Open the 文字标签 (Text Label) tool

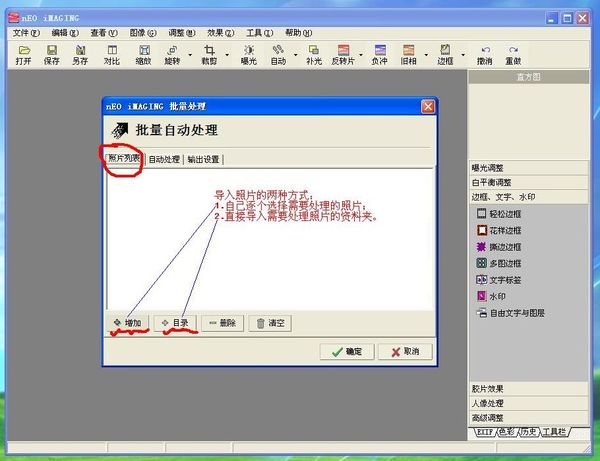point(504,280)
